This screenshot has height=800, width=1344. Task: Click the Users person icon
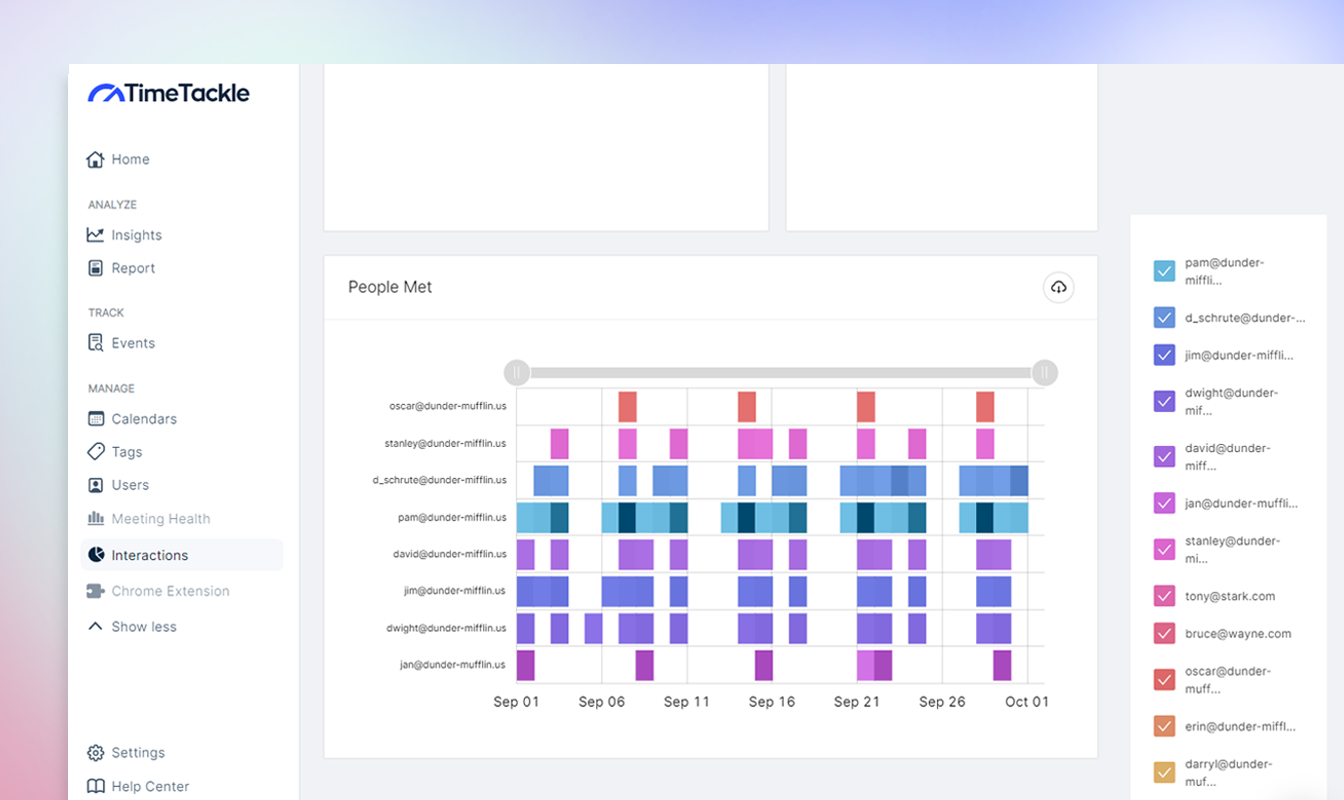pyautogui.click(x=95, y=485)
